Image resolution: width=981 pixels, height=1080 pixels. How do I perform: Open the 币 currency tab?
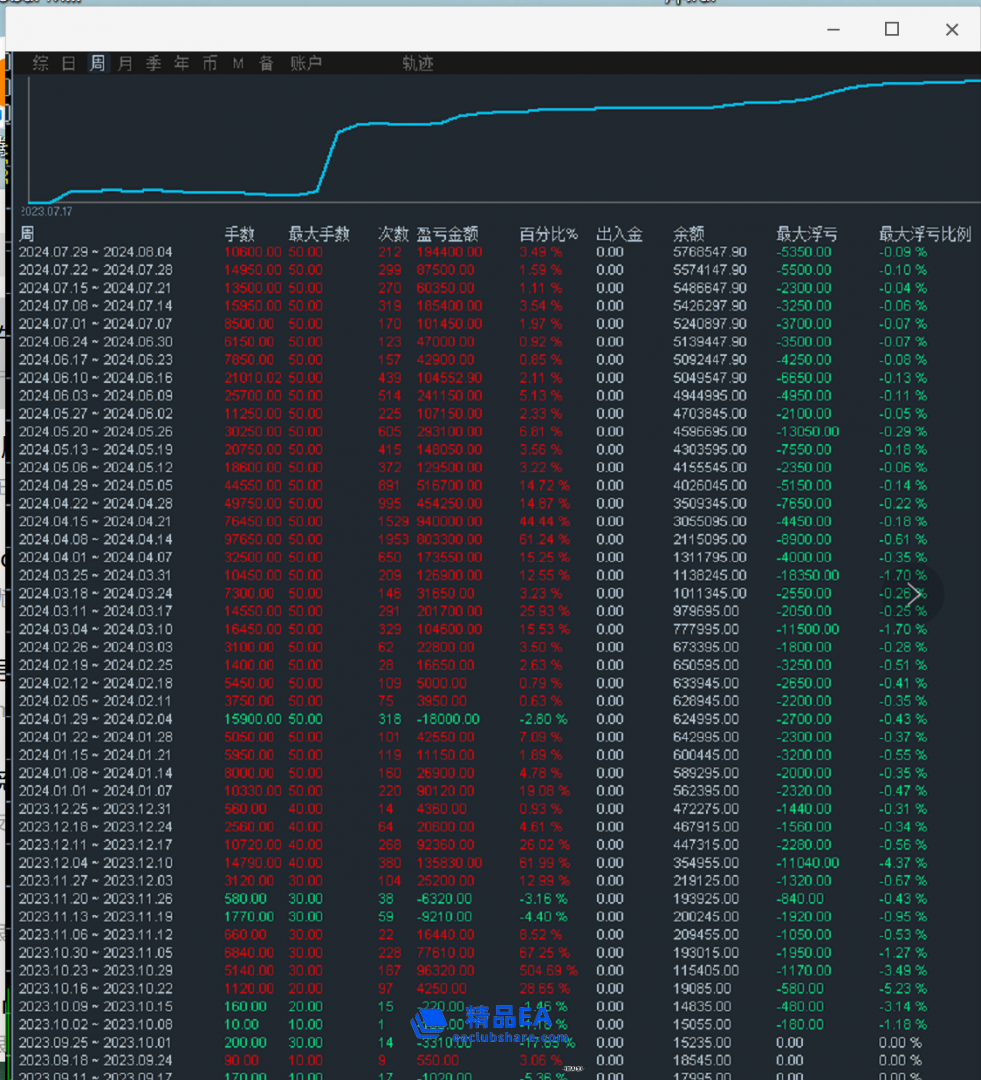coord(209,63)
